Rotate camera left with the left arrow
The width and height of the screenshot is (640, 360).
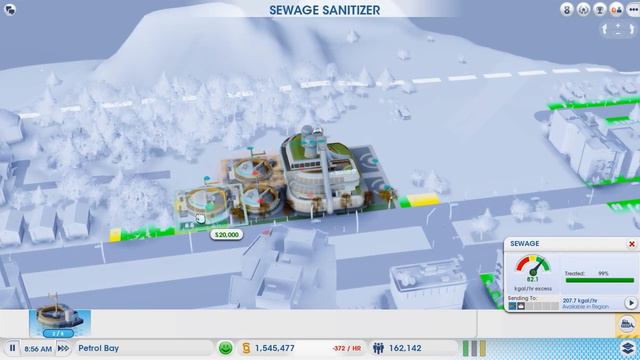pyautogui.click(x=605, y=29)
